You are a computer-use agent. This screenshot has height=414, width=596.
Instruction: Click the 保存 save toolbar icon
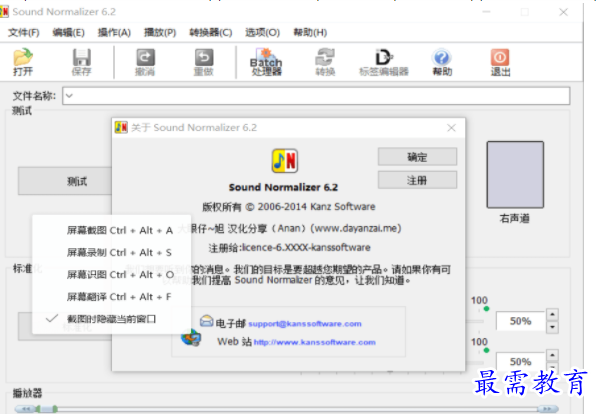tap(81, 62)
